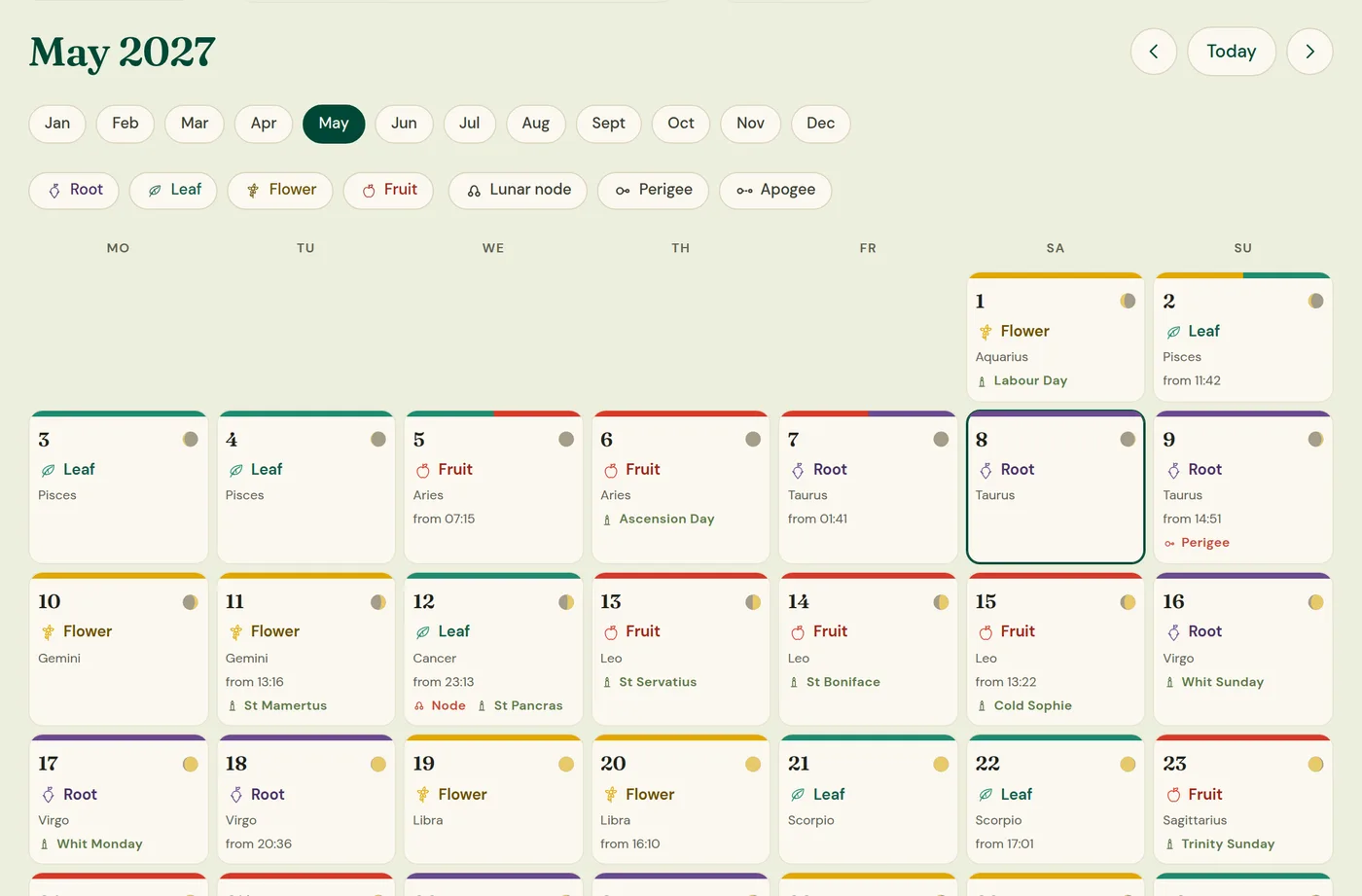
Task: Click the 'from 17:01' text on May 22
Action: (x=1004, y=844)
